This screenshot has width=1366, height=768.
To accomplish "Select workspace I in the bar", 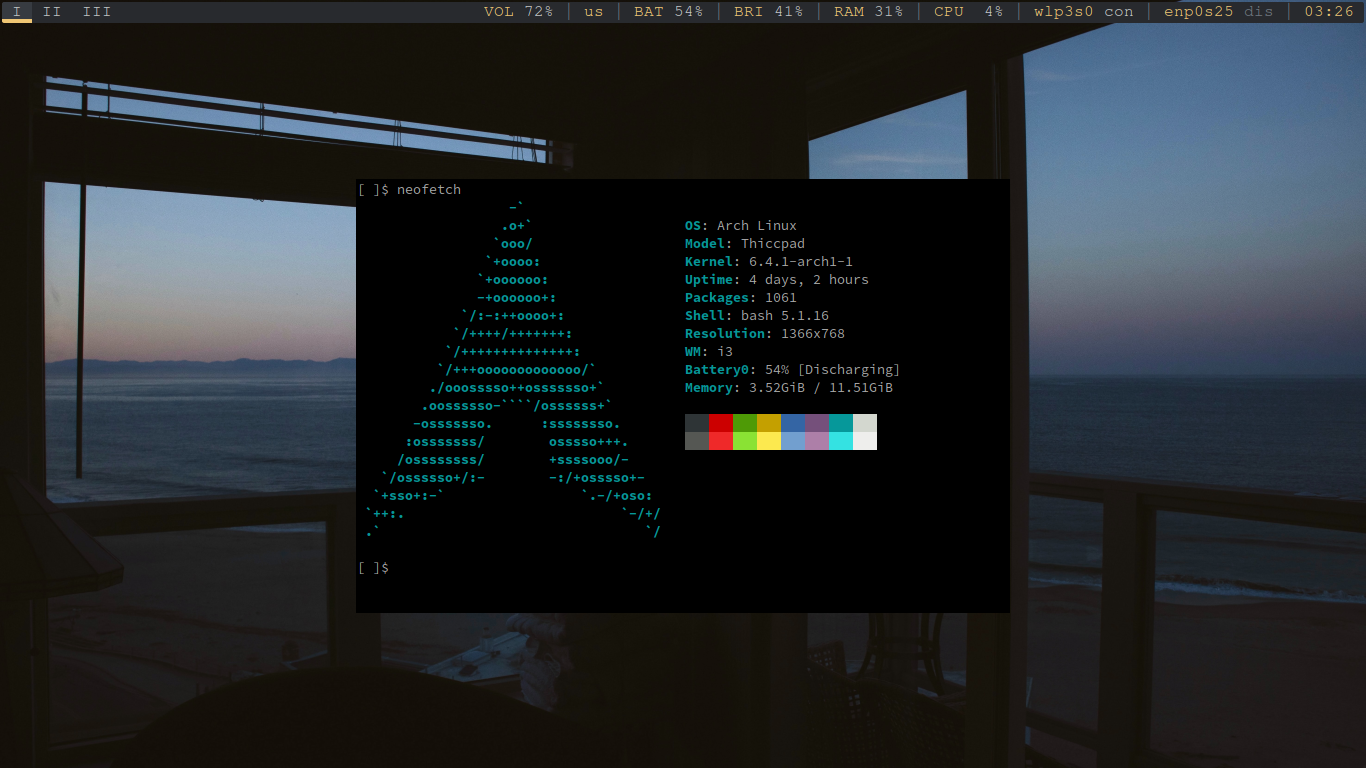I will coord(17,12).
